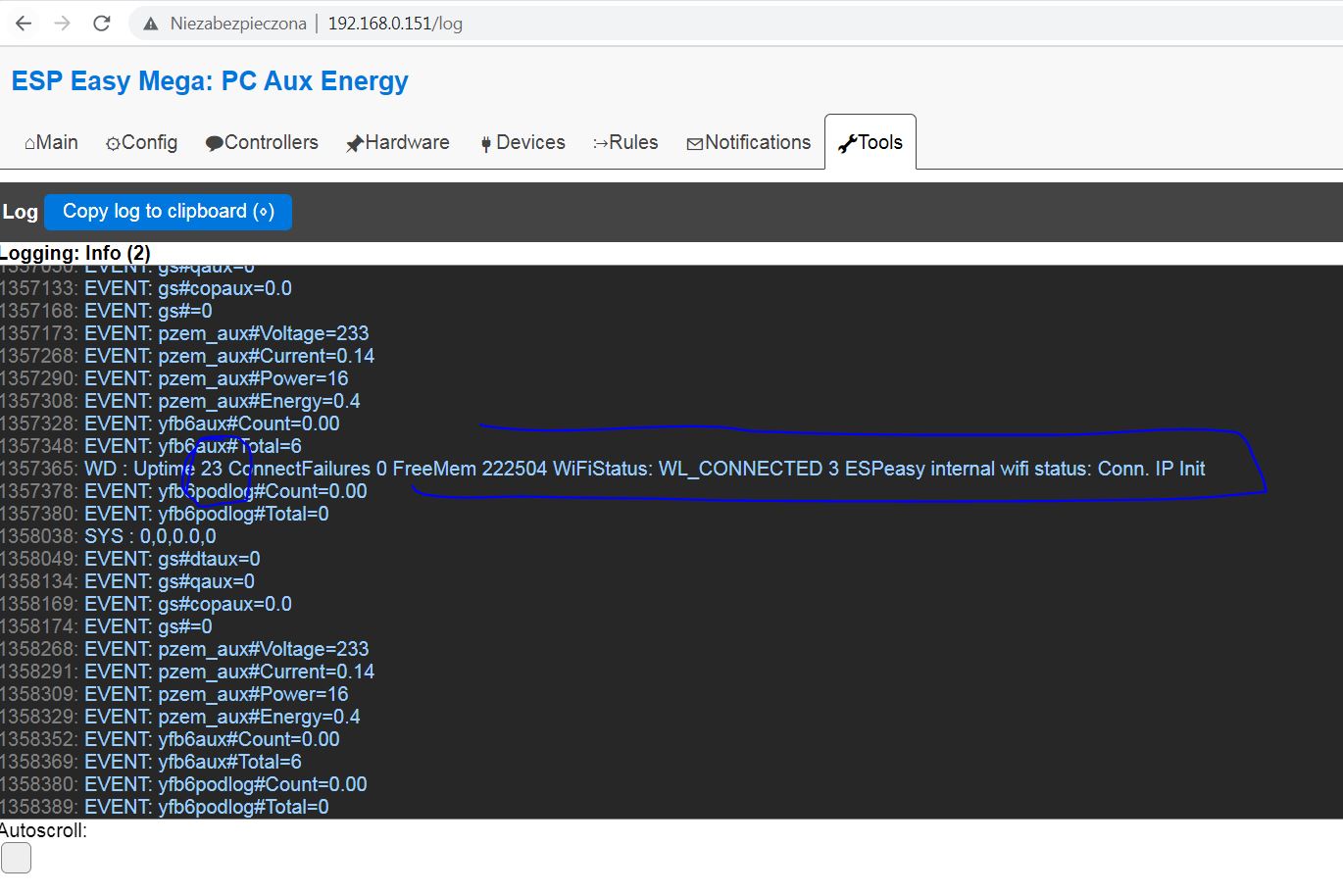This screenshot has width=1343, height=896.
Task: Click log line 1357290 pzem_aux#Power=16
Action: pos(174,378)
